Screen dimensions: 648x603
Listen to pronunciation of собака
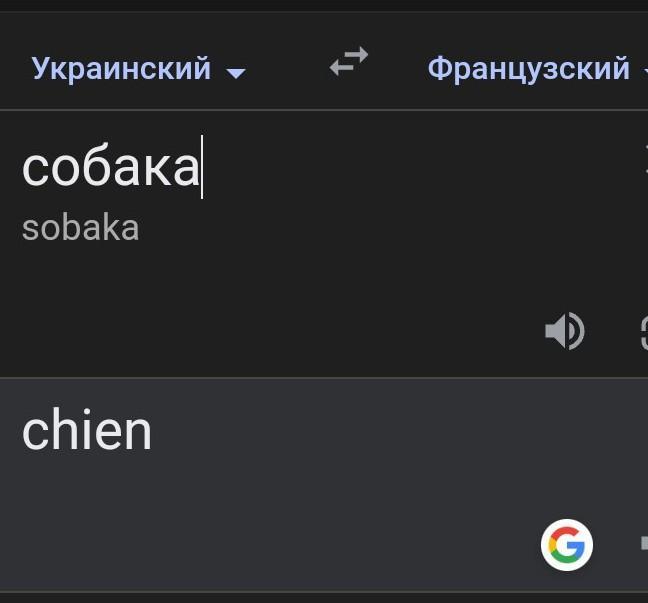[564, 331]
